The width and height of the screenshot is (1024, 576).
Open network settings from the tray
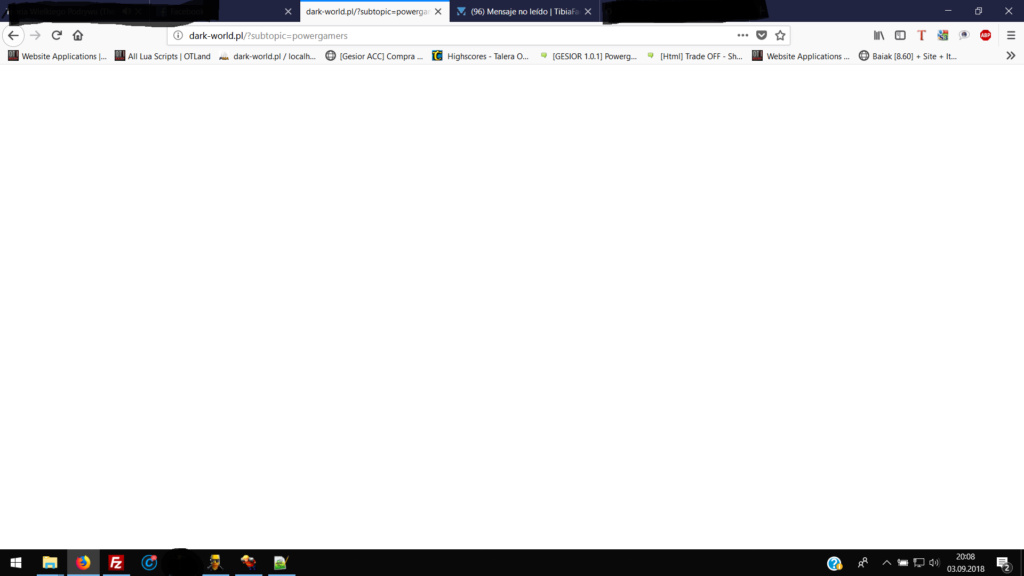(919, 563)
